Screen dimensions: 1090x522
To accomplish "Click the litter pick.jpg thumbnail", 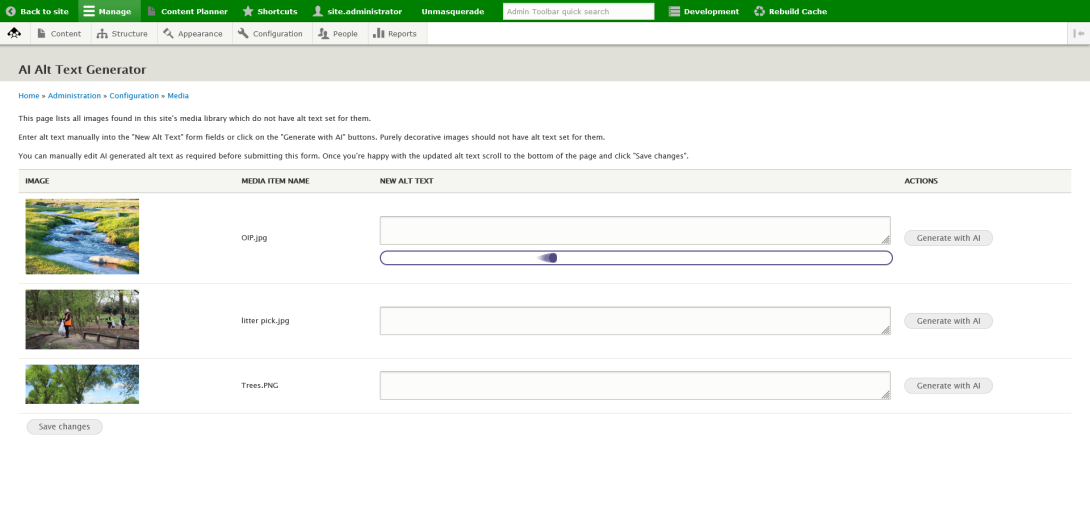I will click(x=82, y=320).
